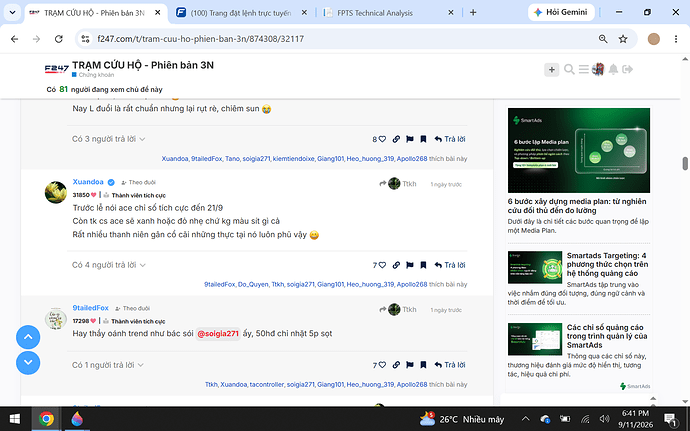The height and width of the screenshot is (431, 690).
Task: Open the notifications bell icon
Action: [613, 69]
